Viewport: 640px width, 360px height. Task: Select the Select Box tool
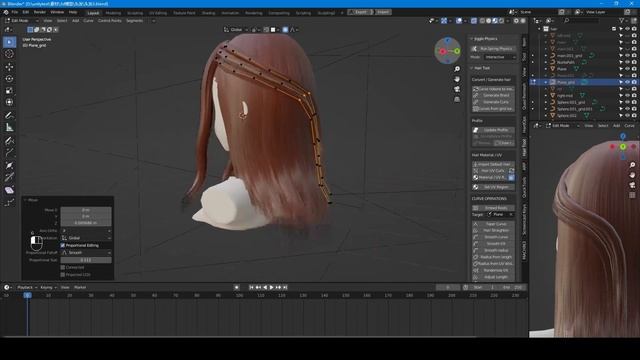(9, 42)
